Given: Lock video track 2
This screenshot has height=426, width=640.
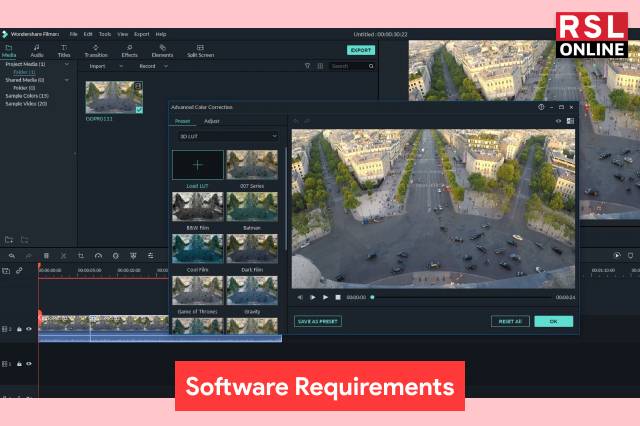Looking at the screenshot, I should coord(19,329).
